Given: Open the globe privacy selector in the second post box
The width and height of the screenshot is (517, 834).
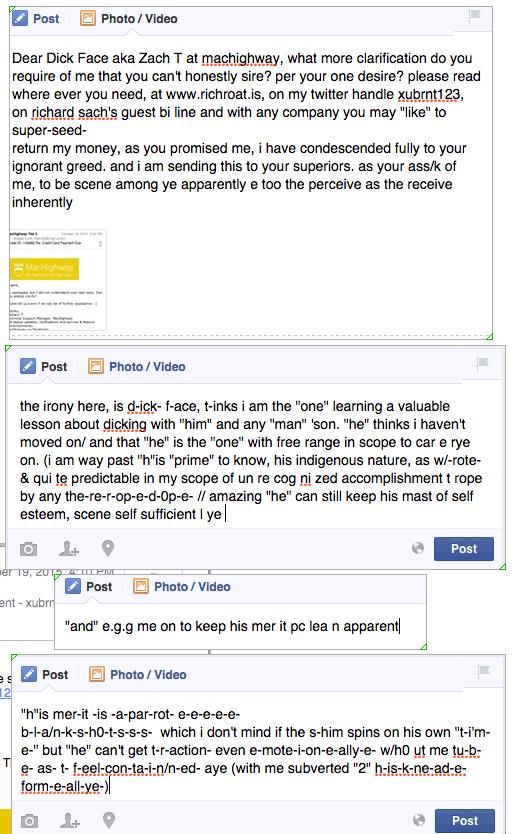Looking at the screenshot, I should tap(418, 548).
